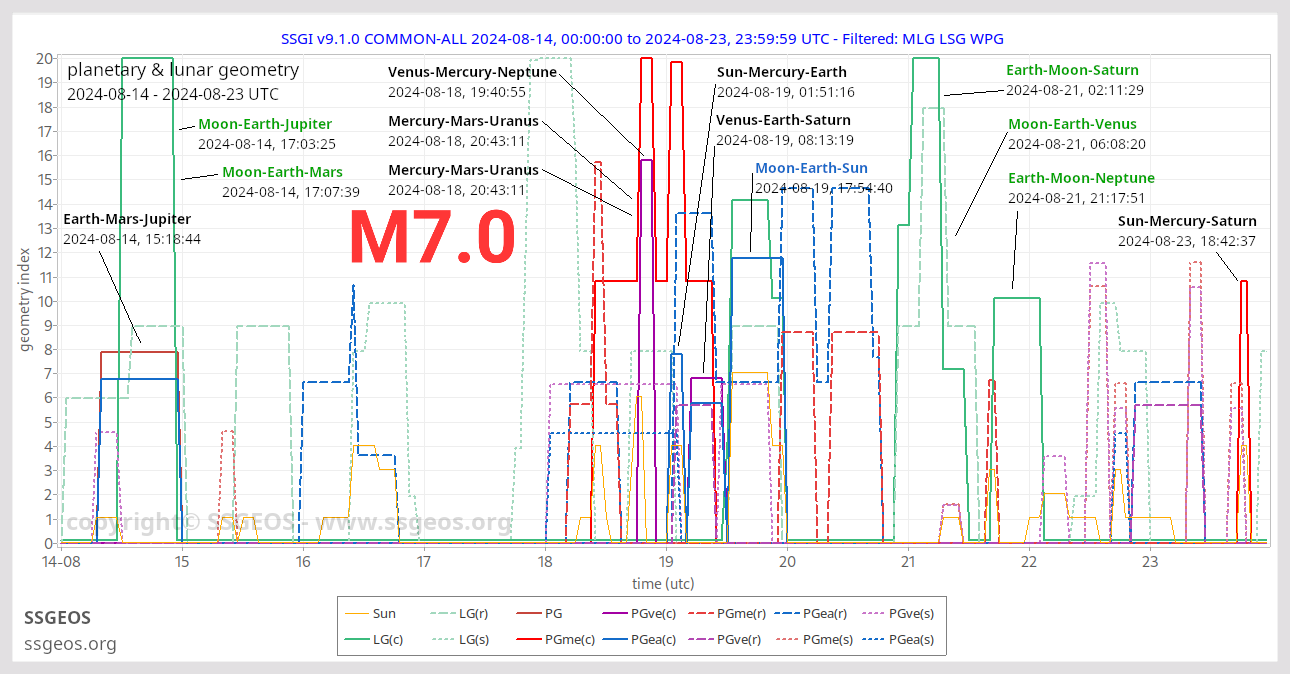Click the dotted PGea(s) legend marker
This screenshot has width=1290, height=674.
(873, 640)
